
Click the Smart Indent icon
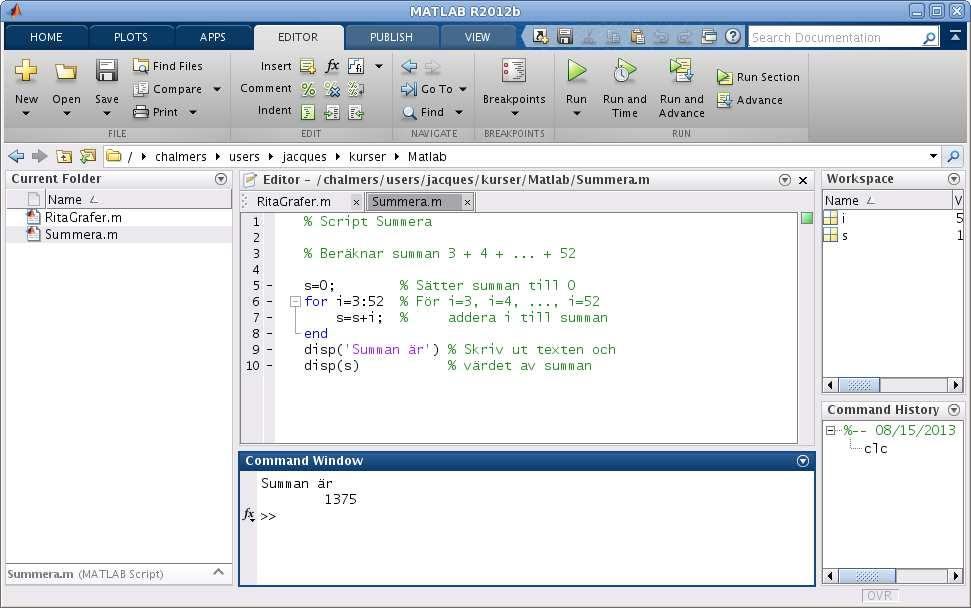[x=308, y=112]
